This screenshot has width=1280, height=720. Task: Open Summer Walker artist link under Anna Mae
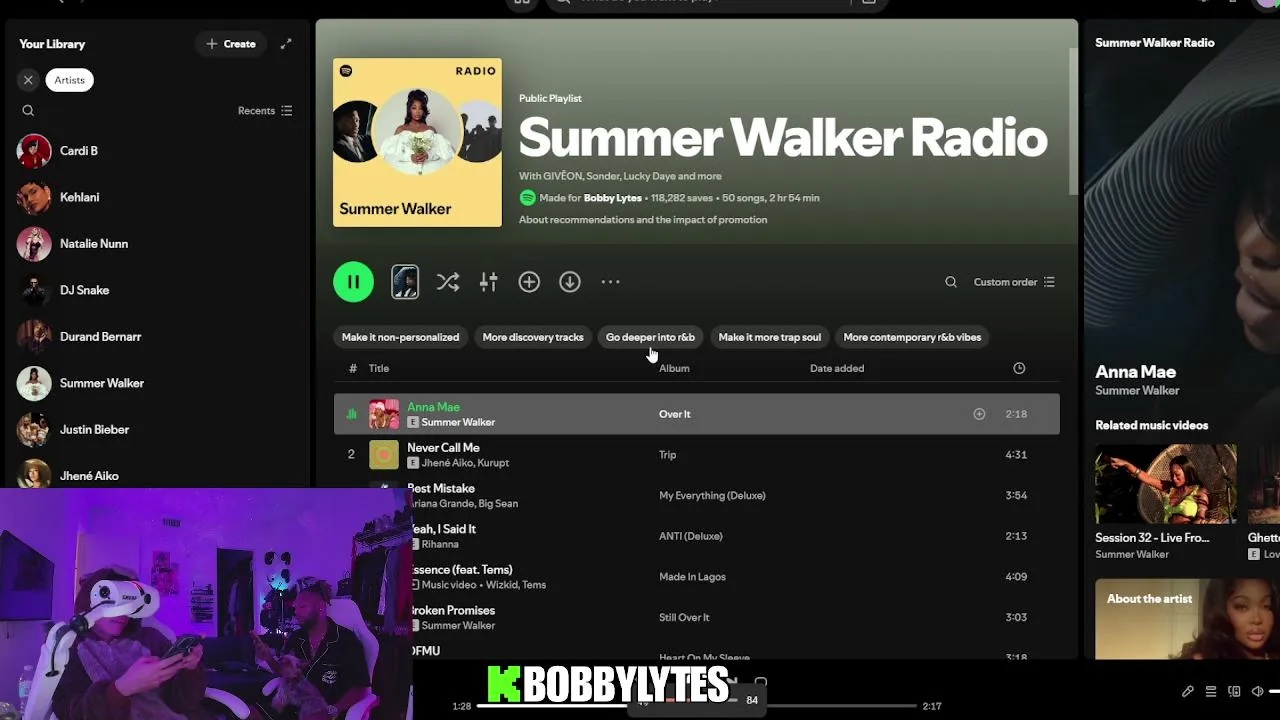(x=1137, y=391)
